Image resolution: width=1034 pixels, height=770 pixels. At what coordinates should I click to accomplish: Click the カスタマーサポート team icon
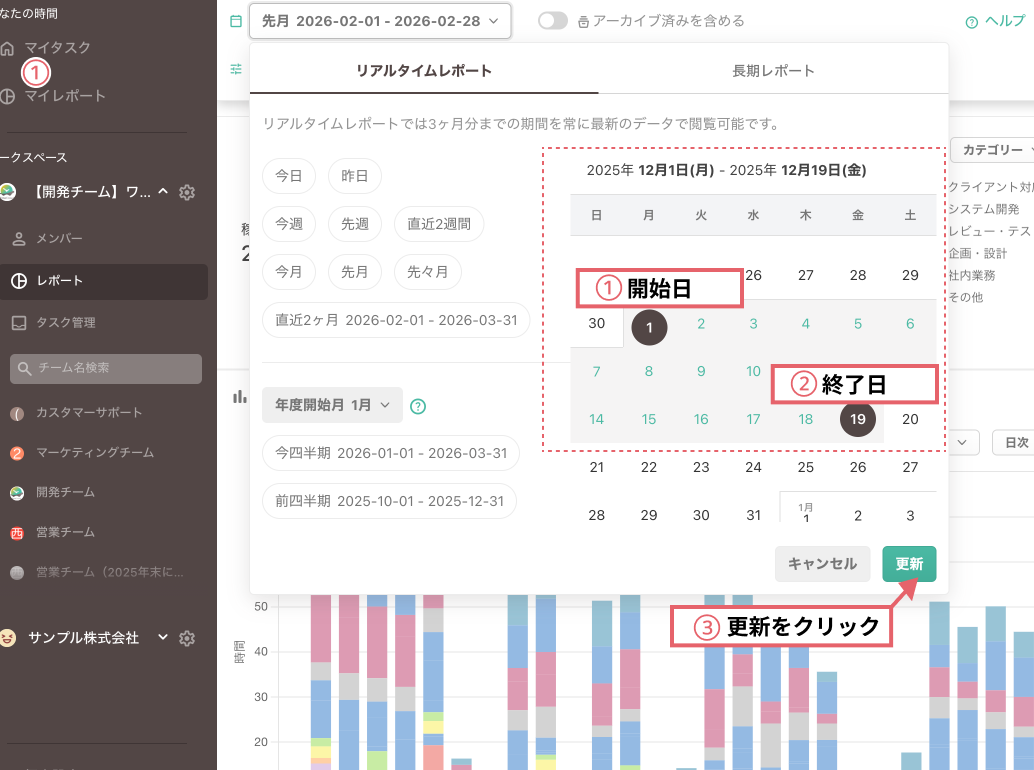click(x=17, y=413)
